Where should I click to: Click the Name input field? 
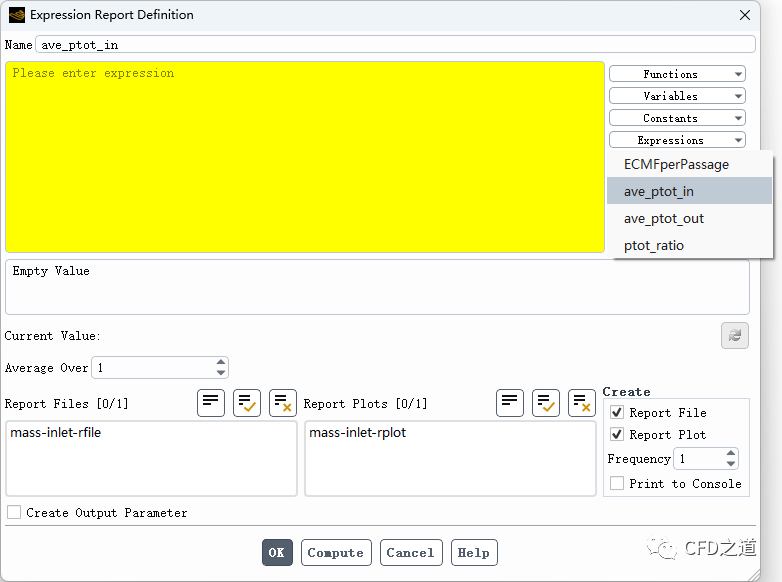pos(395,44)
